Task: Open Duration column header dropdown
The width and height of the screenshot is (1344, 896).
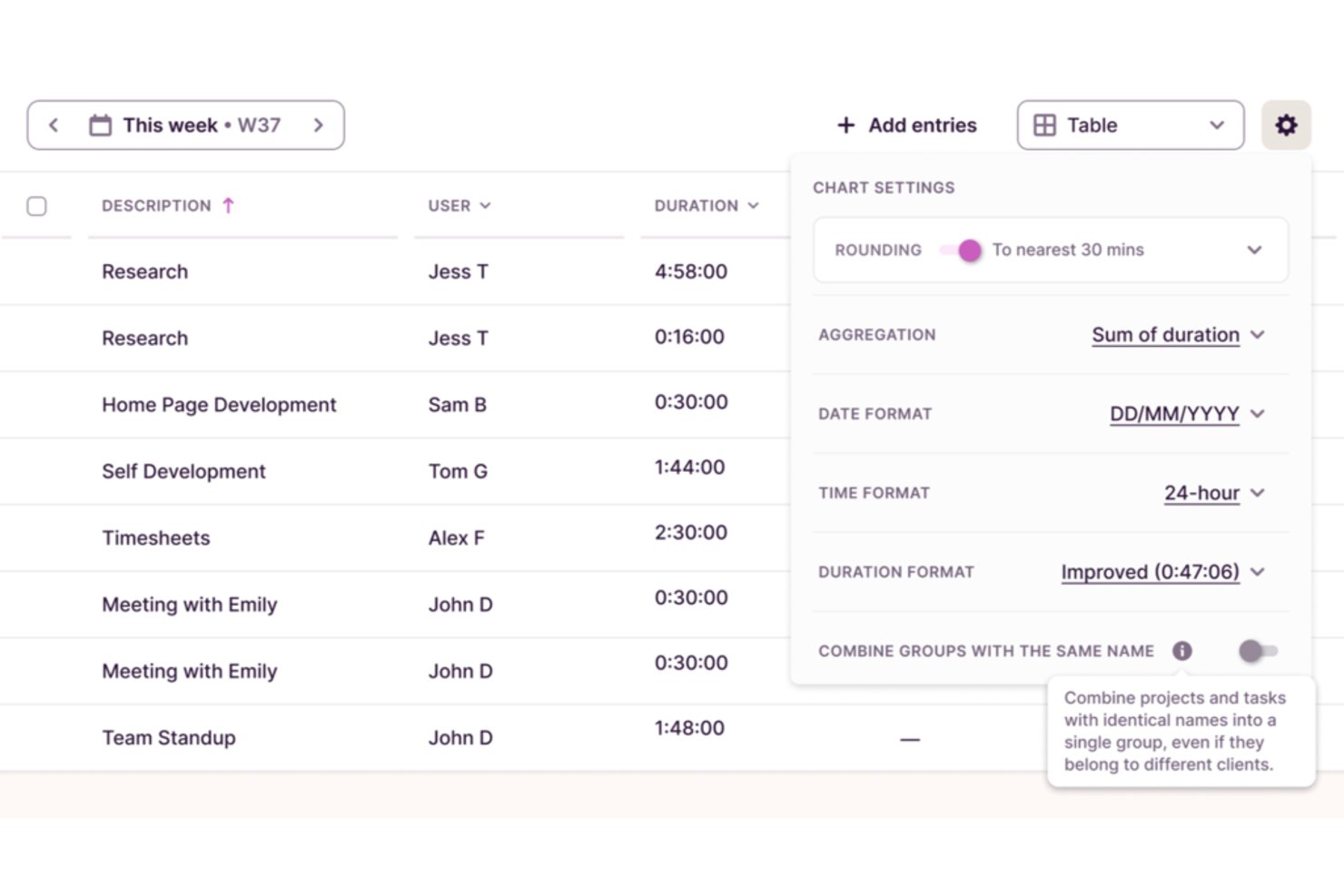Action: 707,206
